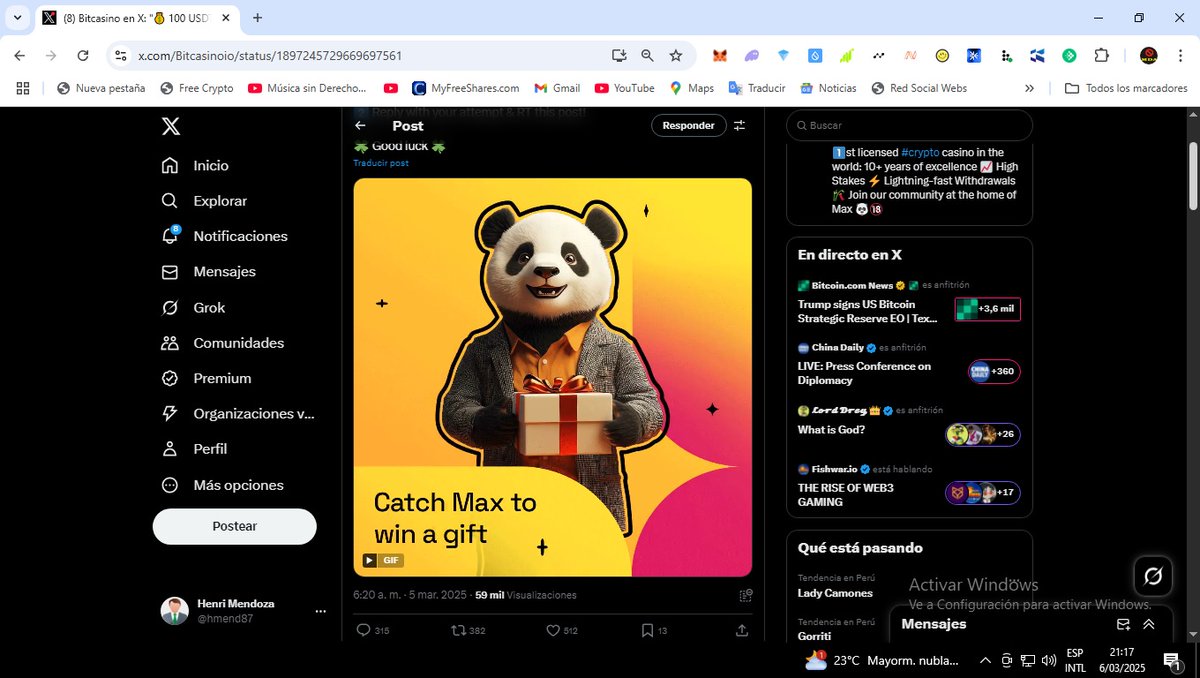This screenshot has width=1200, height=678.
Task: Click the address bar URL
Action: pos(270,56)
